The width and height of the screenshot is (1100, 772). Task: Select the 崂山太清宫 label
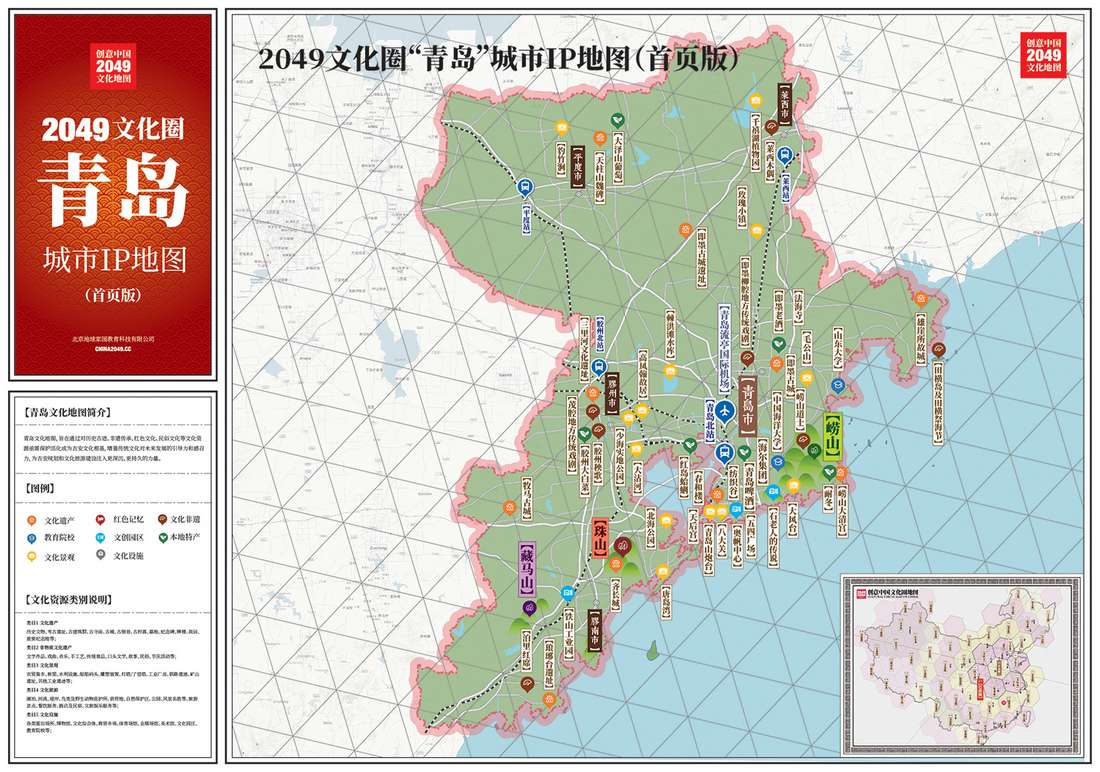pos(842,512)
